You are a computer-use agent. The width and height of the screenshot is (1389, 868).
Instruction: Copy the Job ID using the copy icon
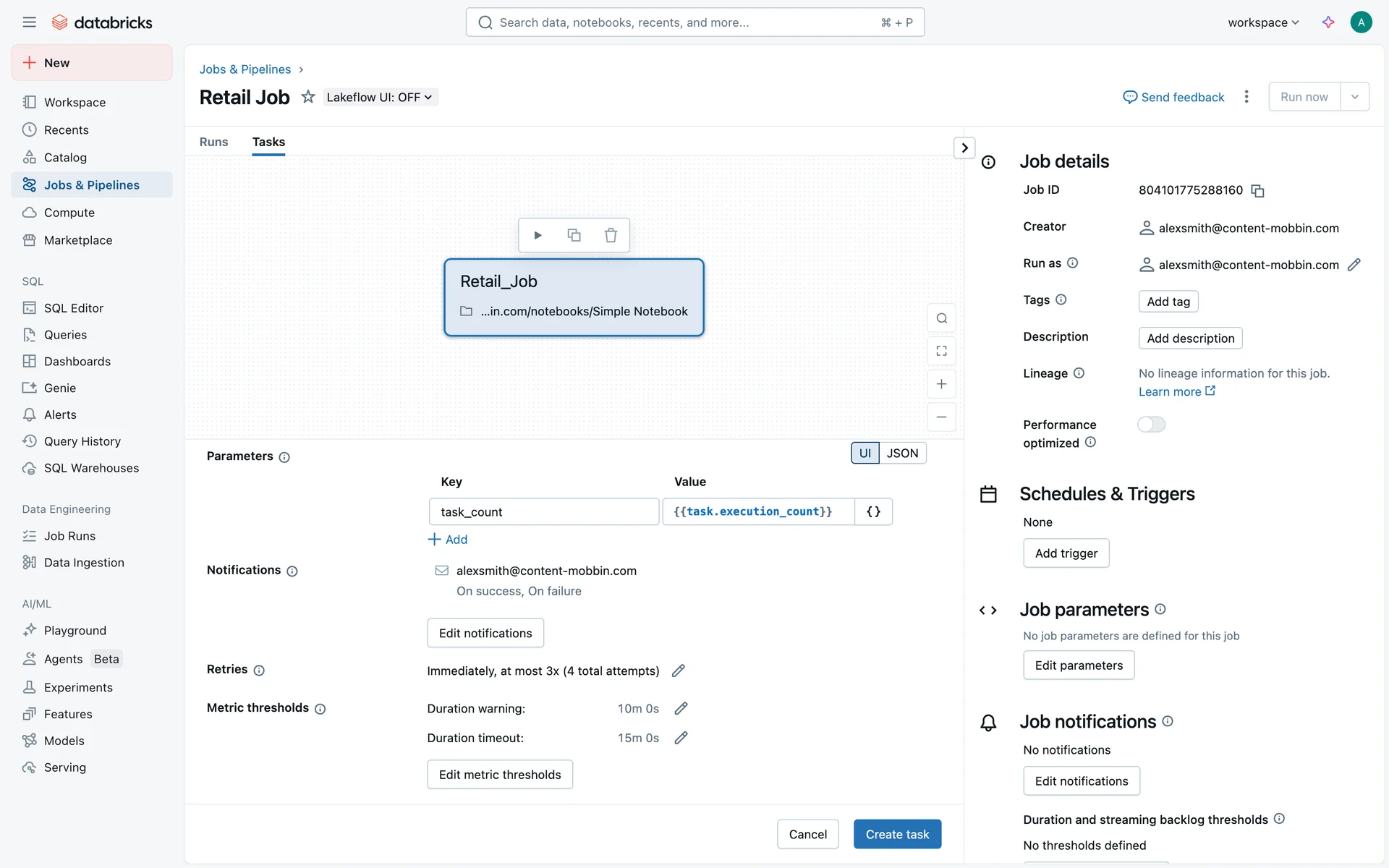(x=1257, y=191)
